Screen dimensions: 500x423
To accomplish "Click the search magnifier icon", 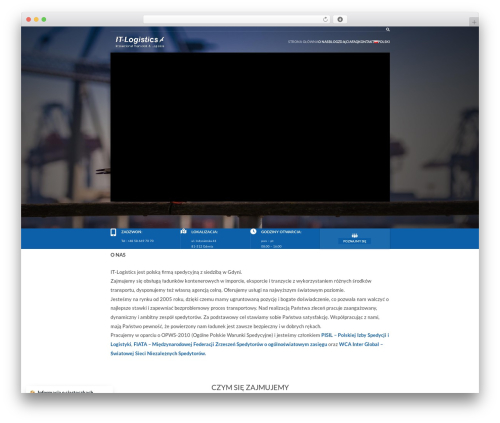I will pos(388,30).
